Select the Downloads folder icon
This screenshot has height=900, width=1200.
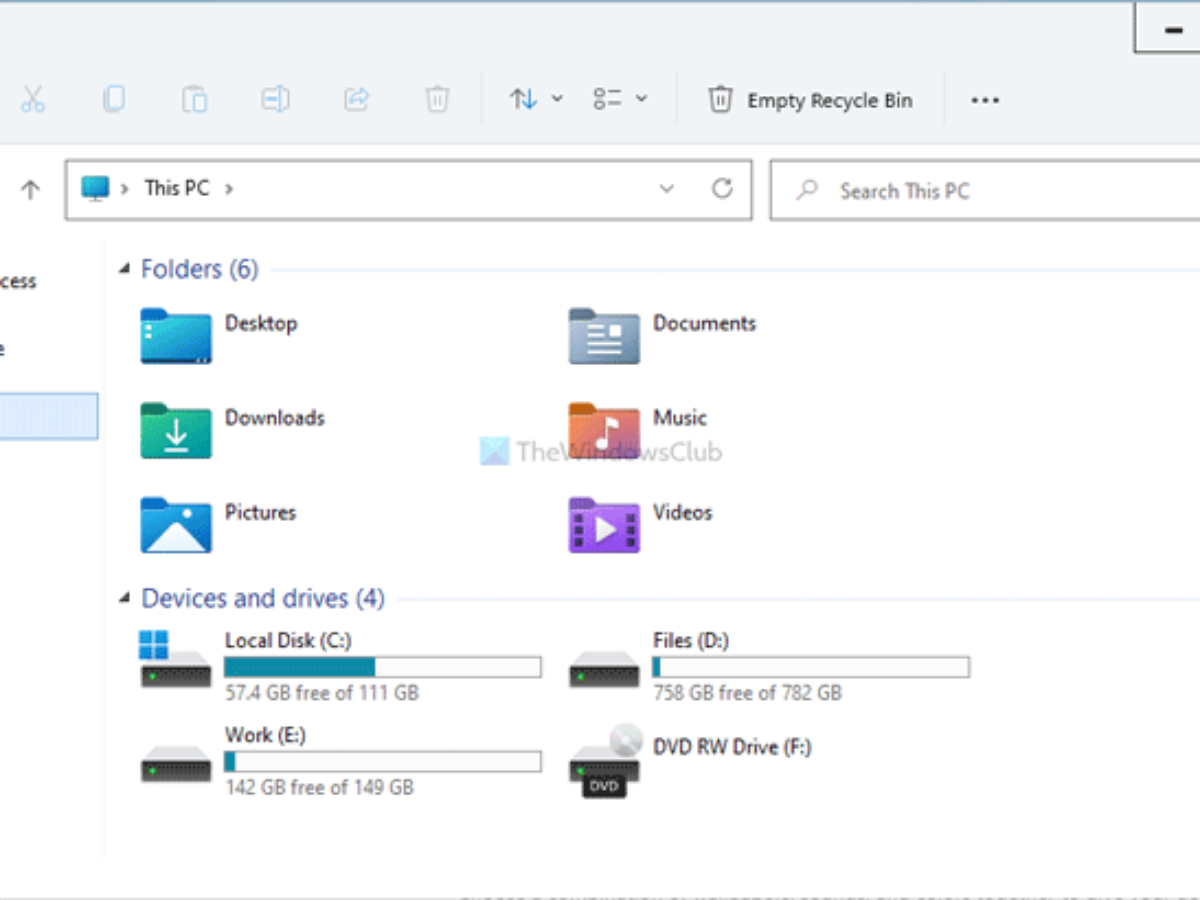[176, 430]
